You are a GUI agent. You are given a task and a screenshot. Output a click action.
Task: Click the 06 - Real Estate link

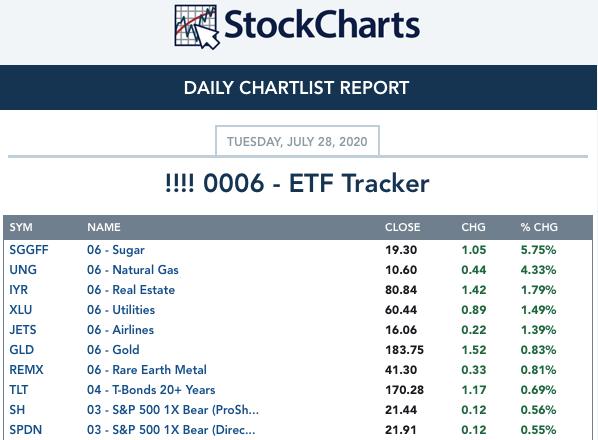[131, 290]
